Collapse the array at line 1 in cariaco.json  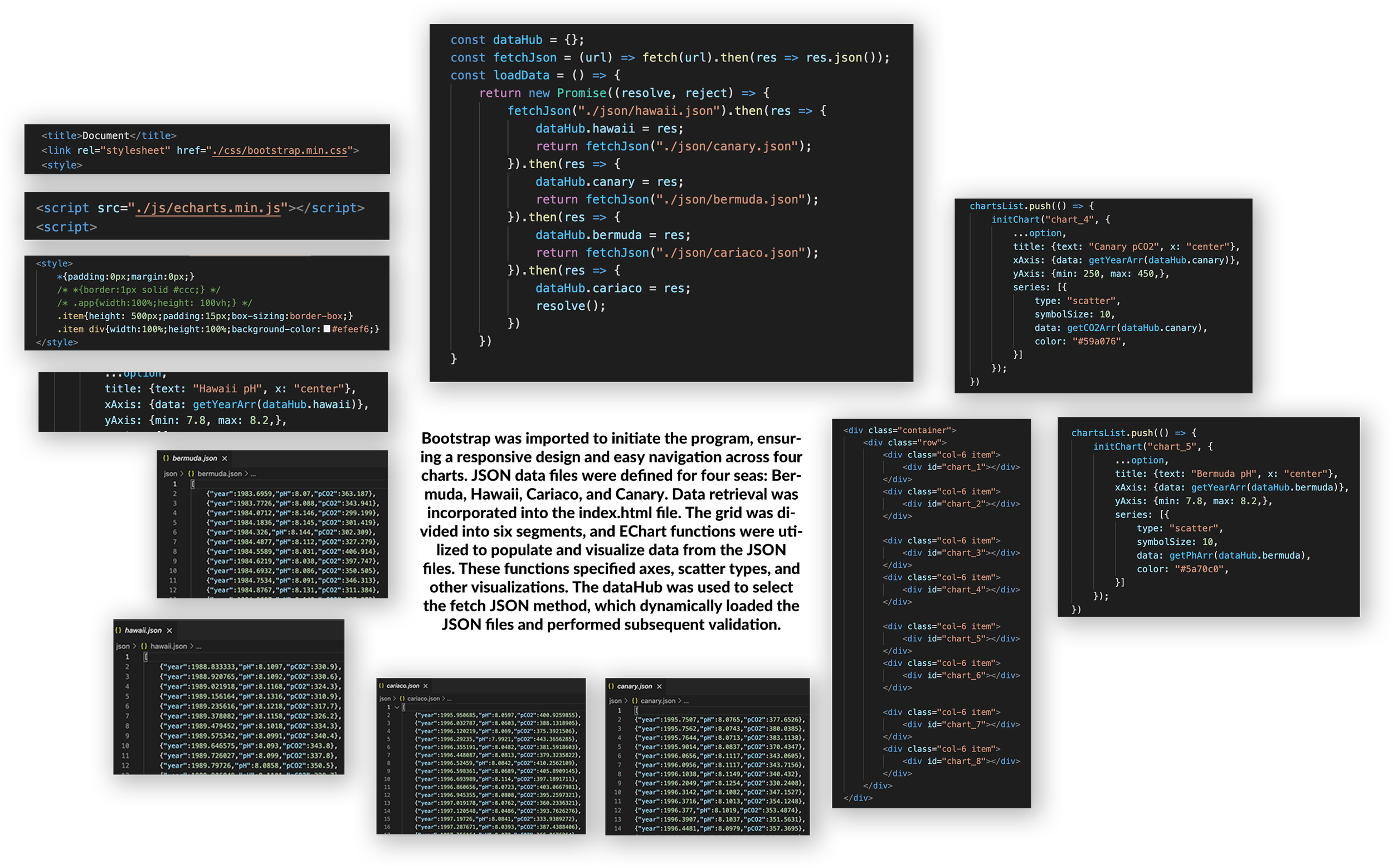(x=397, y=707)
